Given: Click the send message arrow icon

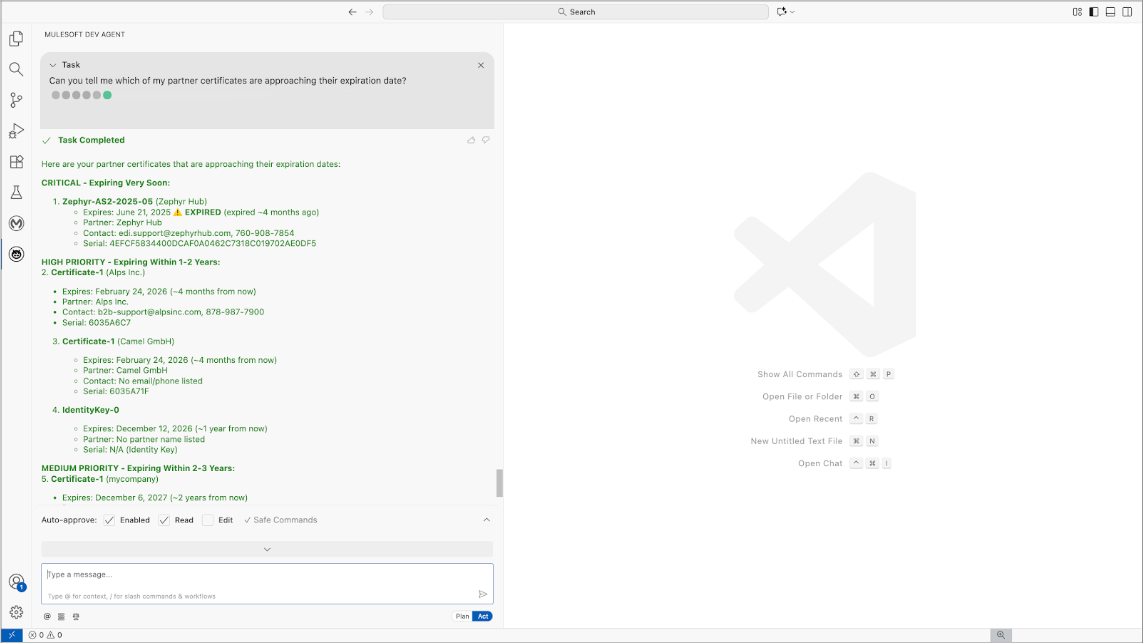Looking at the screenshot, I should click(482, 593).
